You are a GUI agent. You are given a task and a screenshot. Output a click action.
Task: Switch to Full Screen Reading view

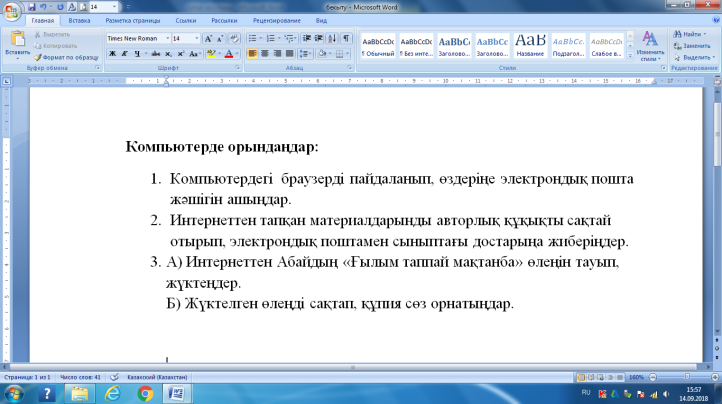click(x=591, y=377)
